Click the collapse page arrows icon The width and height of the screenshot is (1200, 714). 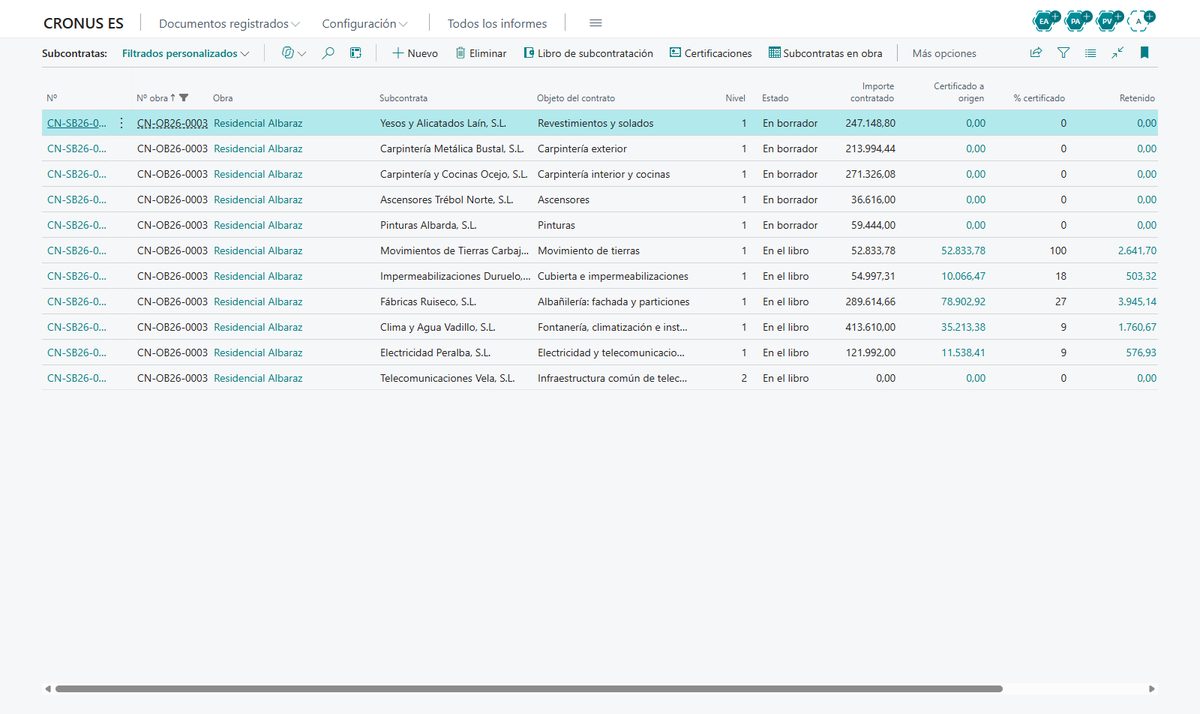point(1117,53)
